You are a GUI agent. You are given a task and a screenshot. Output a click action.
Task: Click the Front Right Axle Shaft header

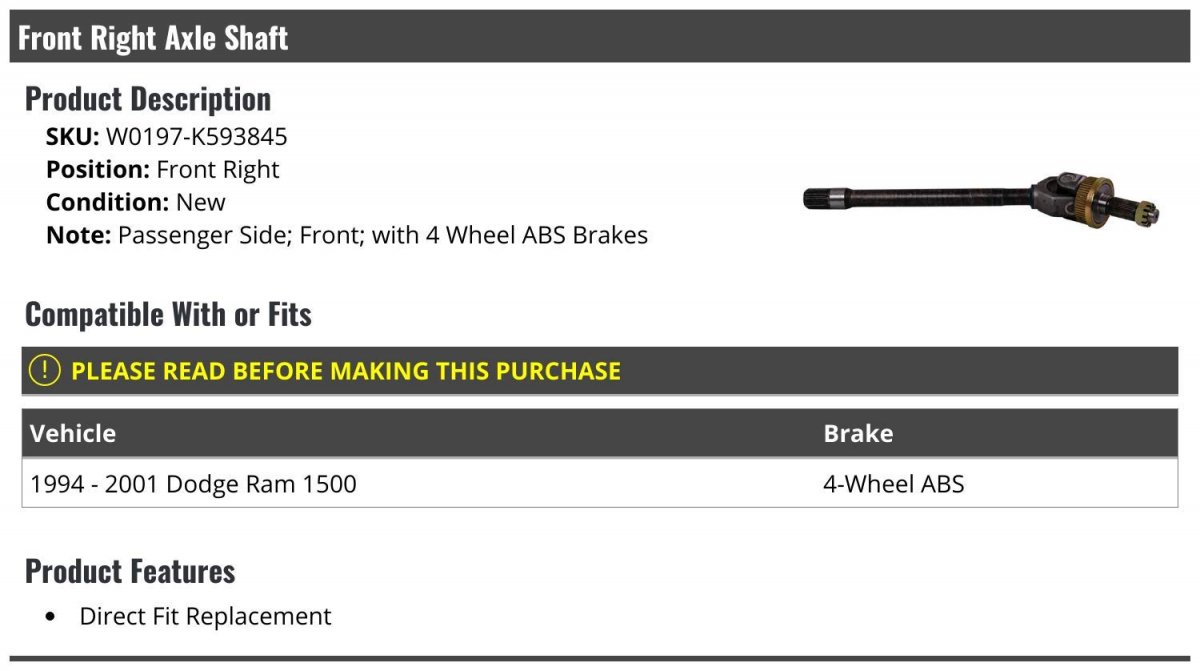click(153, 38)
